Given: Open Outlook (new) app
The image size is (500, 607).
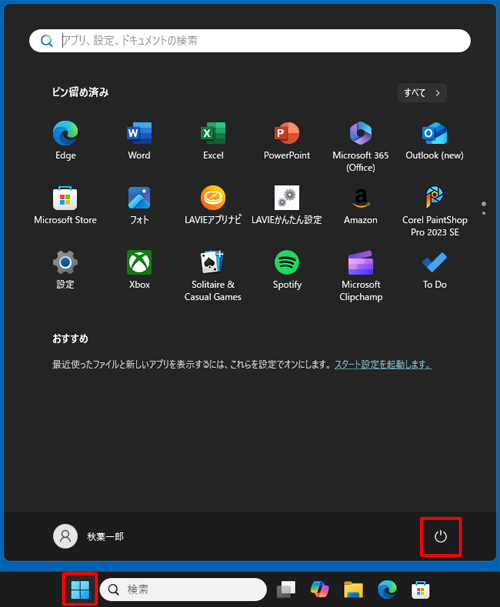Looking at the screenshot, I should point(435,141).
